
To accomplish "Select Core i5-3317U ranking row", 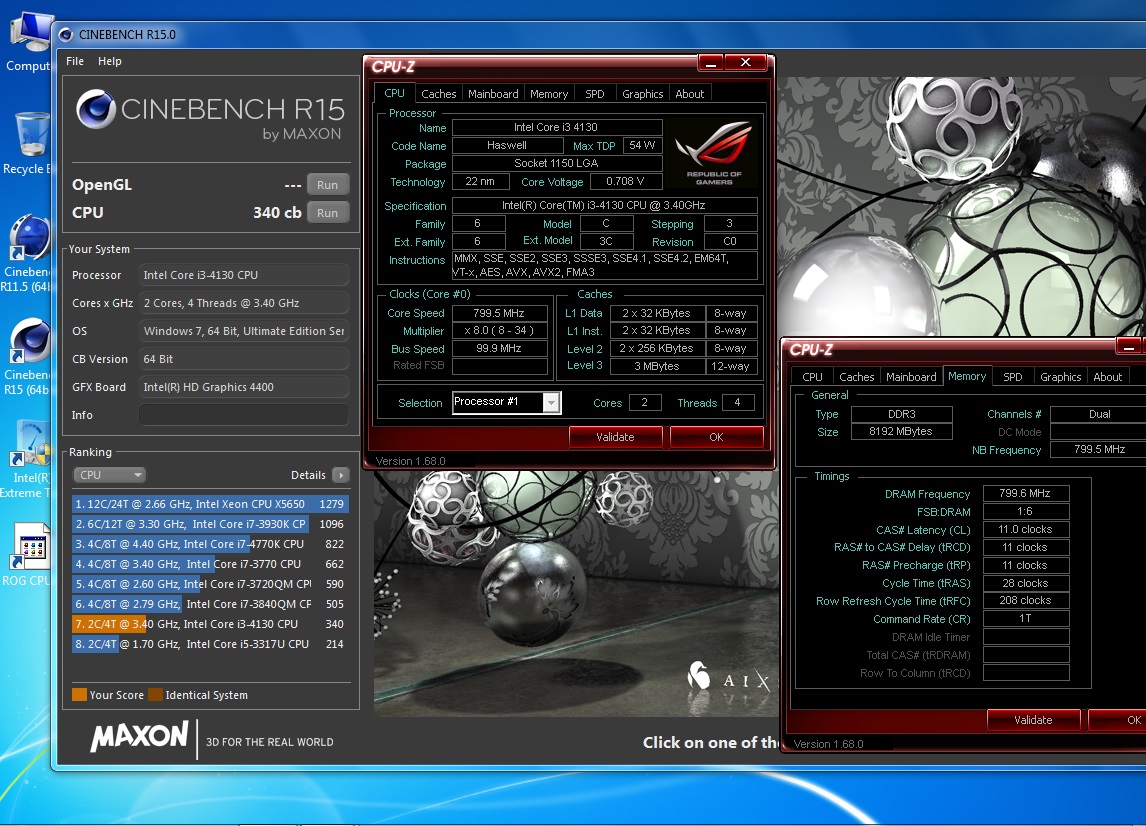I will click(x=210, y=644).
